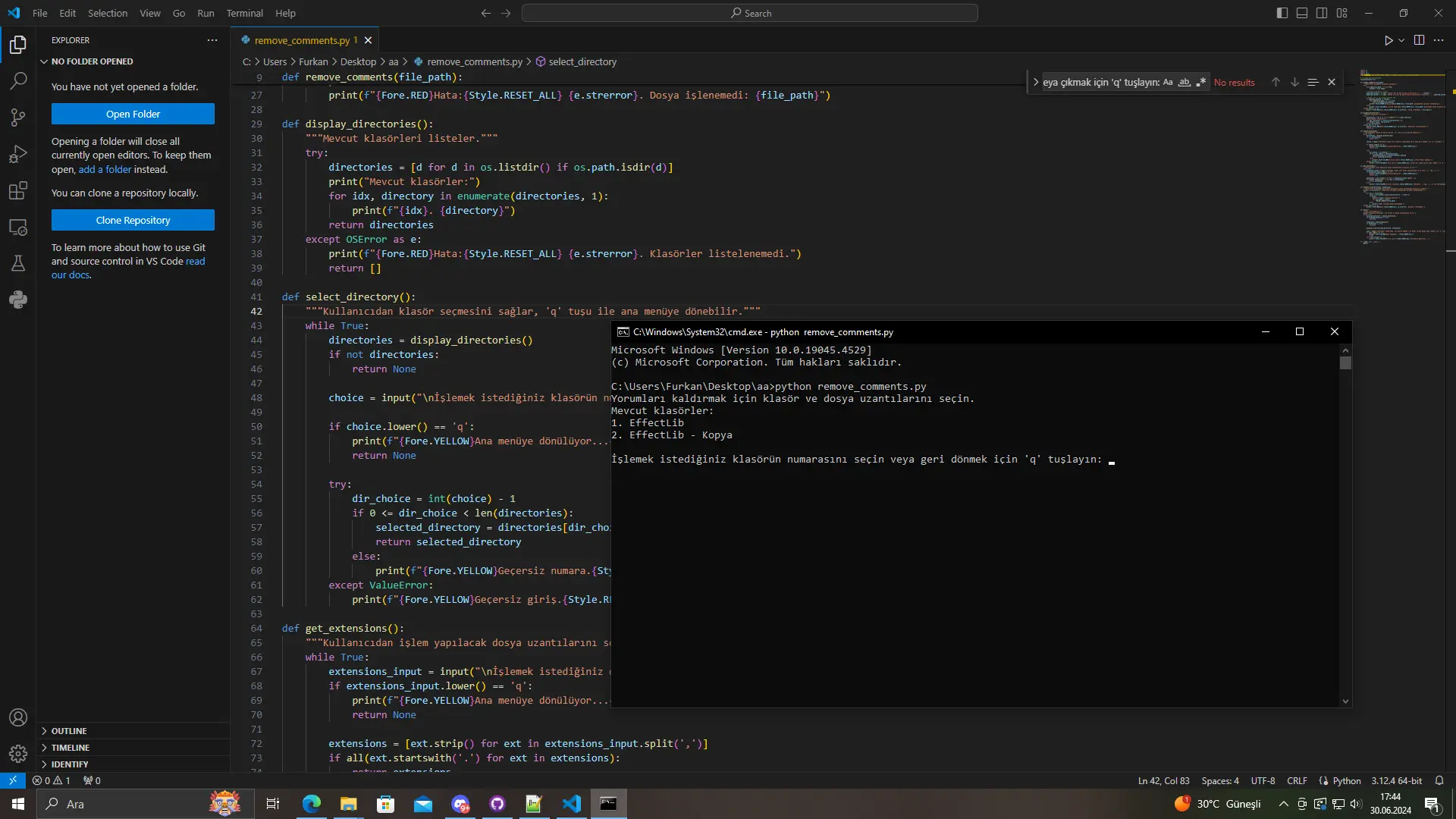
Task: Open editor More Actions ellipsis
Action: pos(1439,40)
